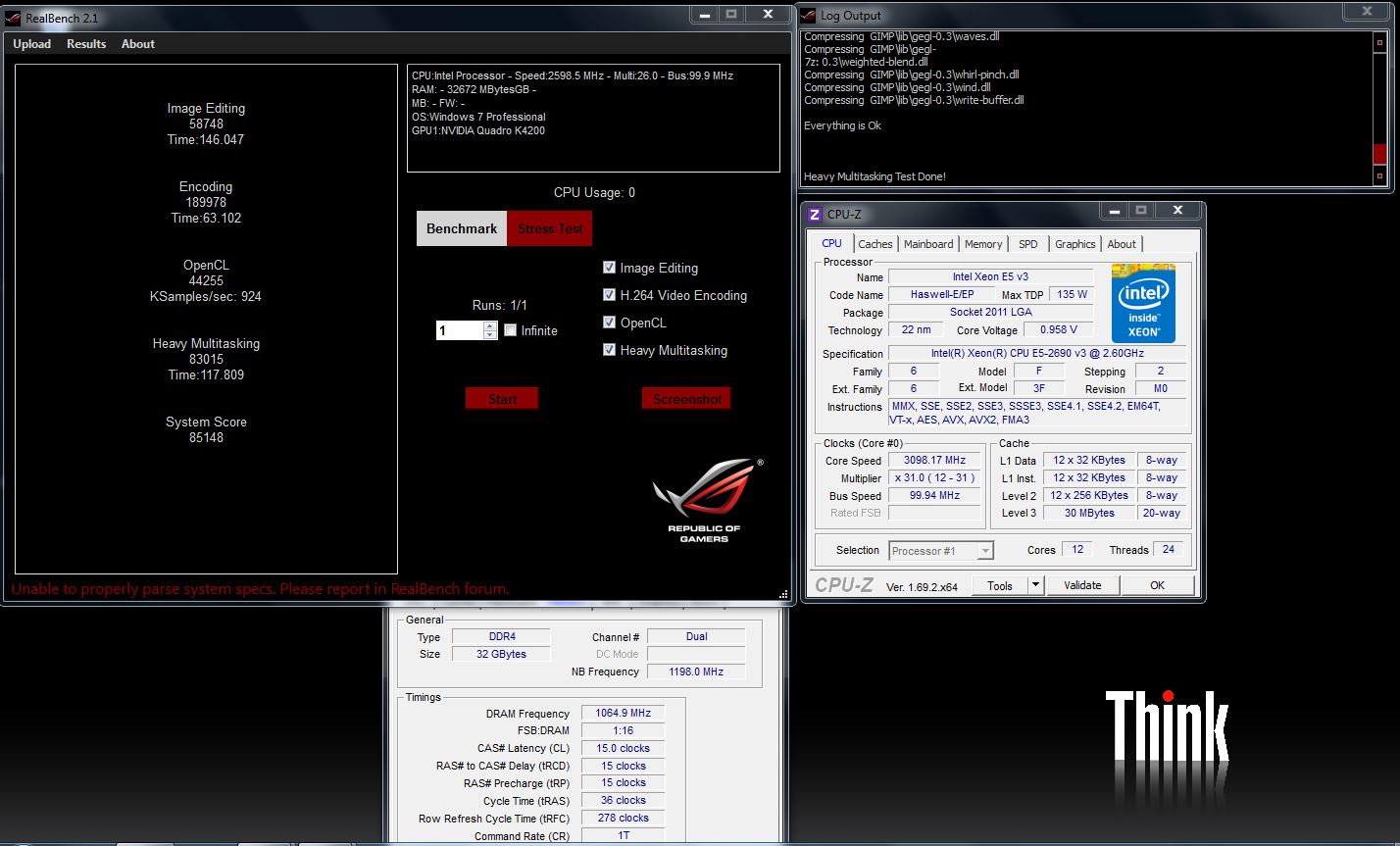The height and width of the screenshot is (846, 1400).
Task: Click the Log Output window ROG icon
Action: (809, 15)
